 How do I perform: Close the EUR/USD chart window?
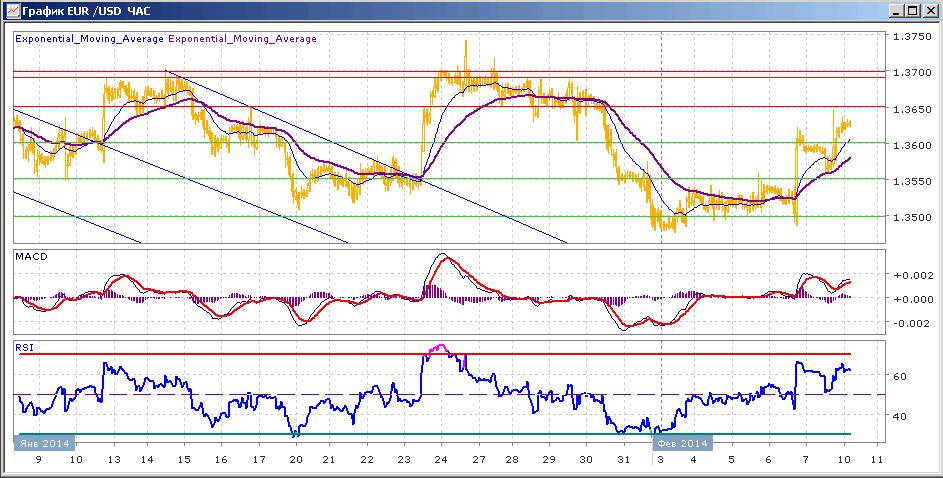[928, 10]
